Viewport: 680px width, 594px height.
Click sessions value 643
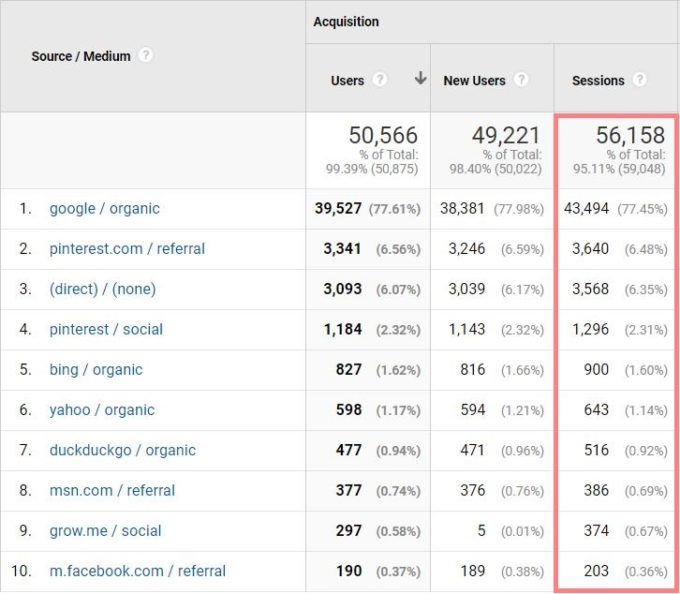[x=596, y=410]
